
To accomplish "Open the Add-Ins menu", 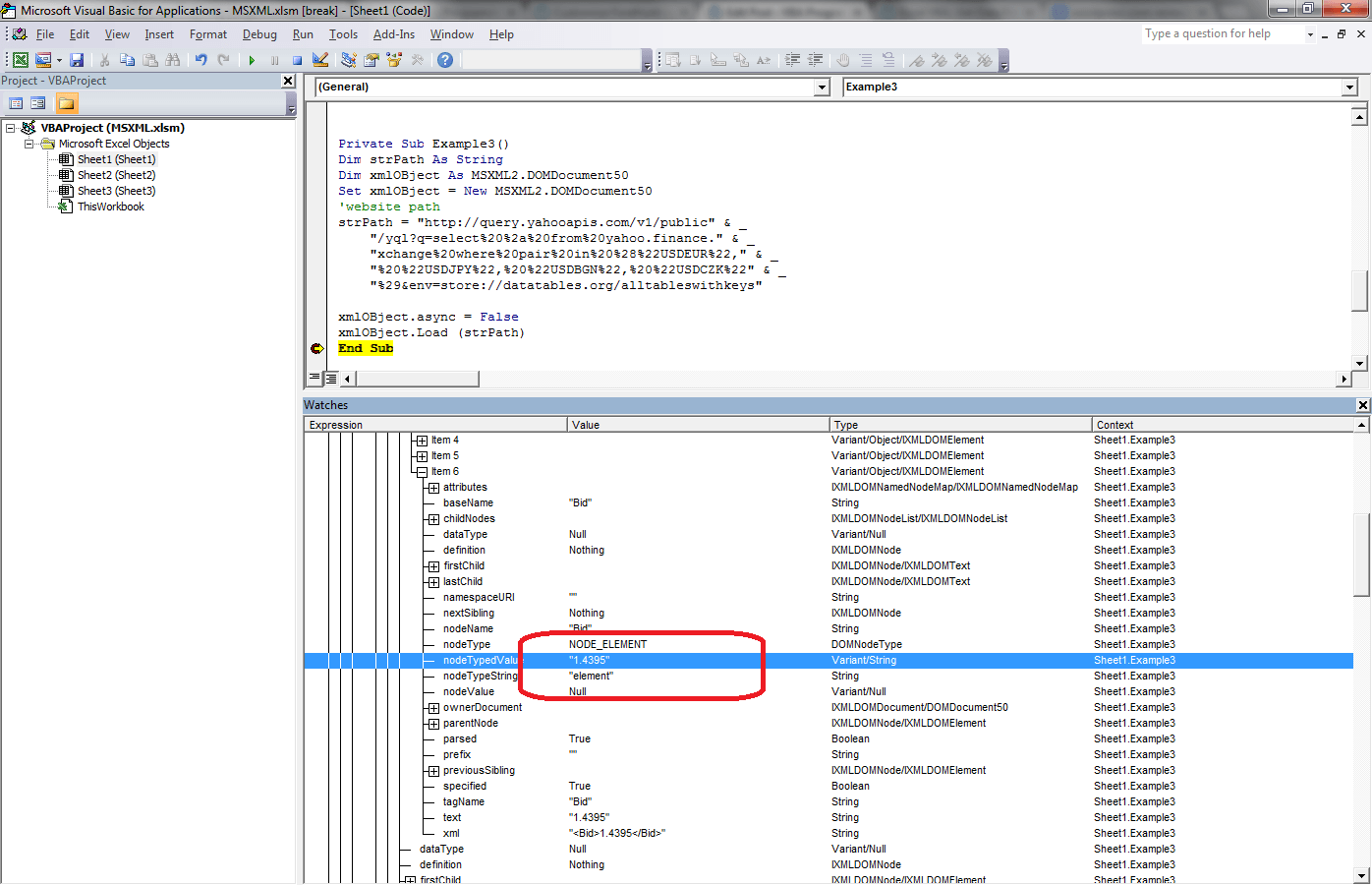I will (x=393, y=33).
